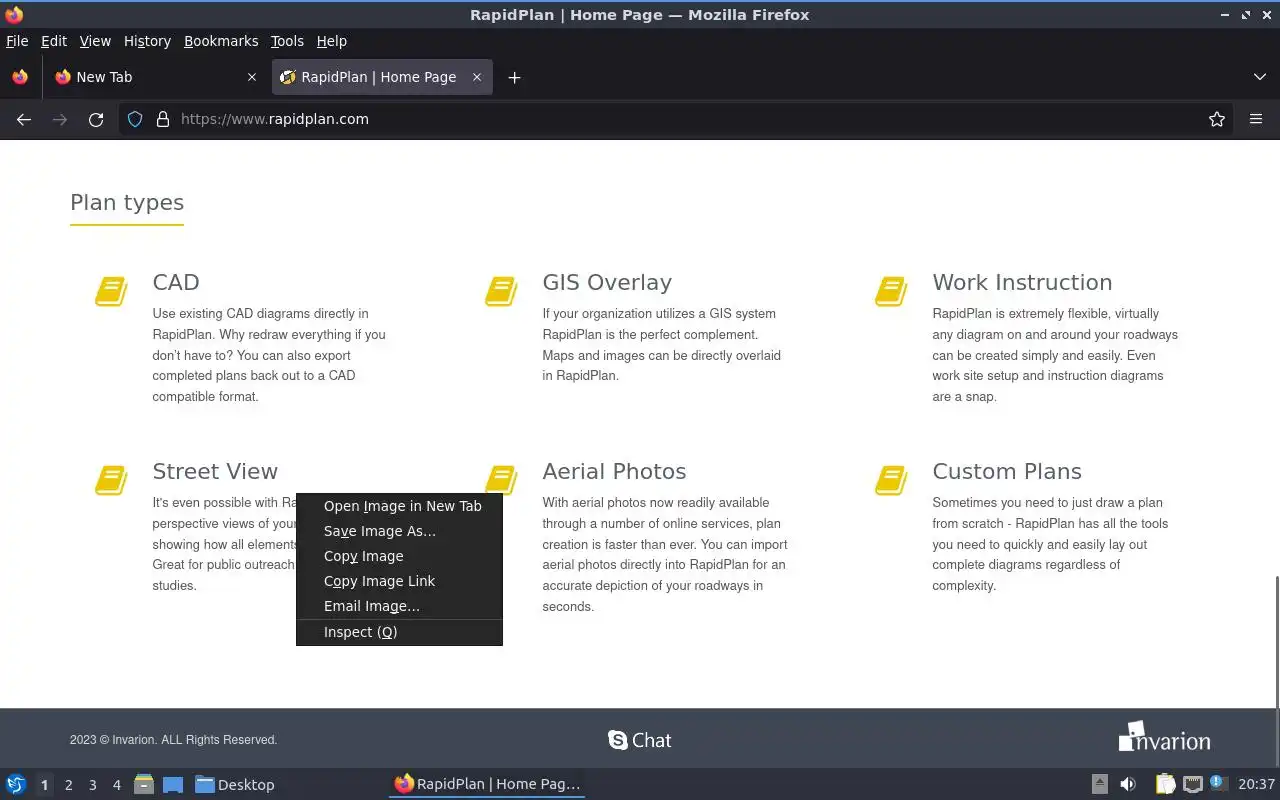The width and height of the screenshot is (1280, 800).
Task: Open the Bookmarks menu
Action: coord(221,41)
